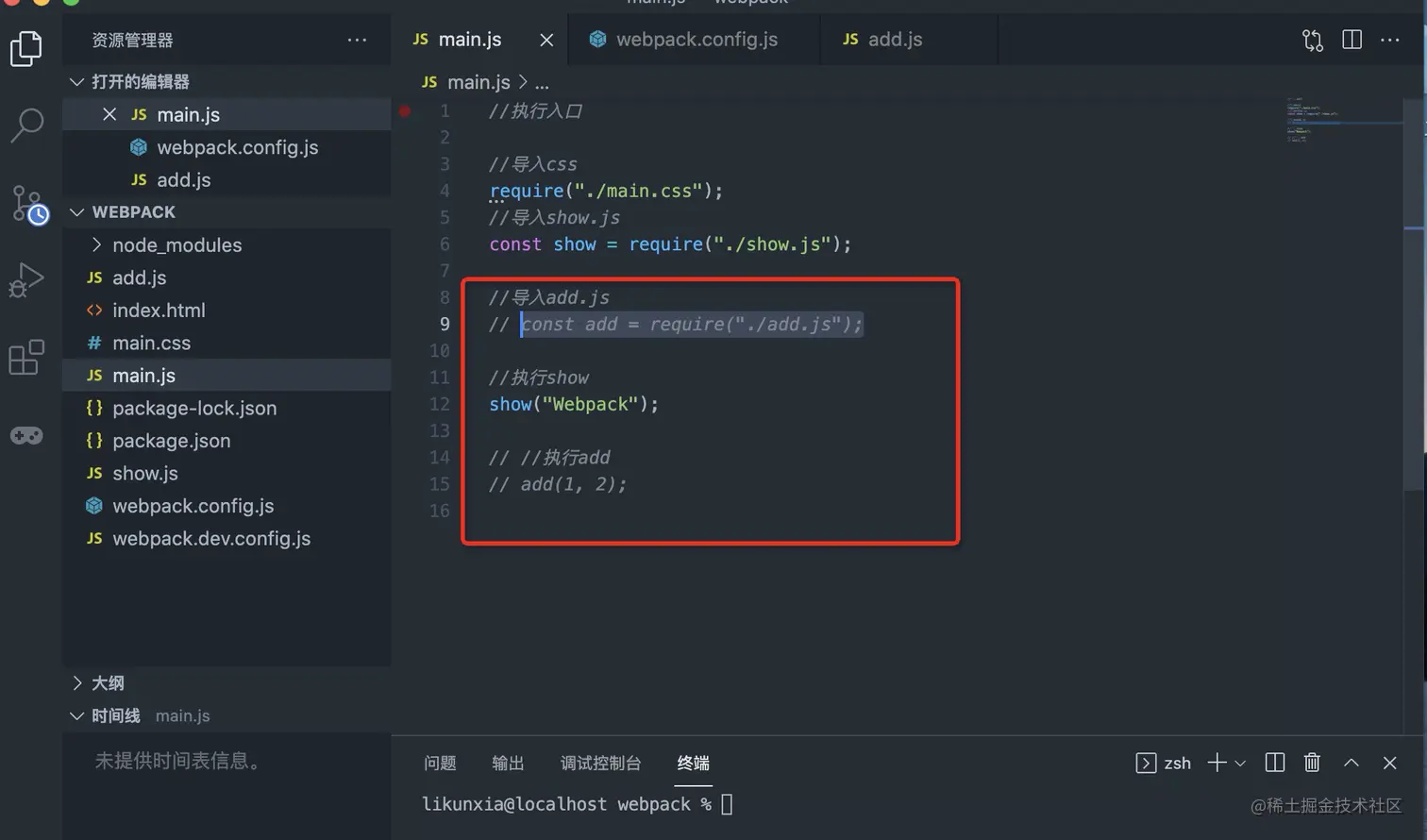Click the game controller icon in activity bar
Screen dimensions: 1427x840
[26, 435]
